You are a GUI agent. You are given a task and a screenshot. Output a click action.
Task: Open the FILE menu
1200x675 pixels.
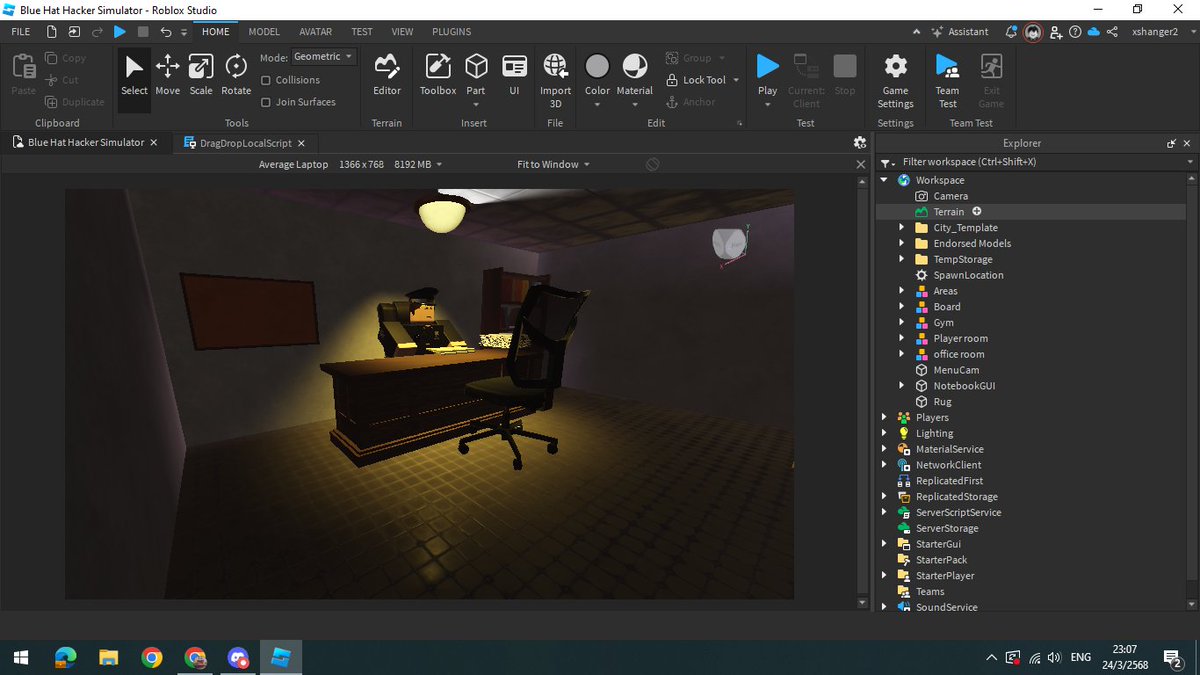click(20, 32)
